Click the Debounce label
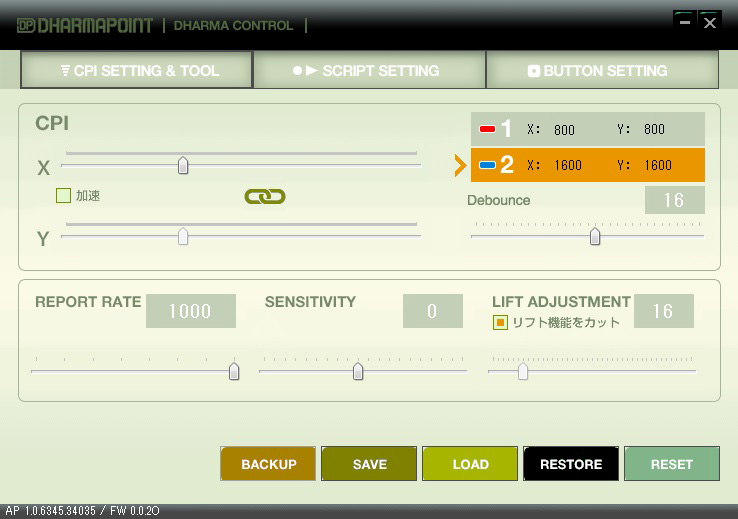 pos(498,200)
